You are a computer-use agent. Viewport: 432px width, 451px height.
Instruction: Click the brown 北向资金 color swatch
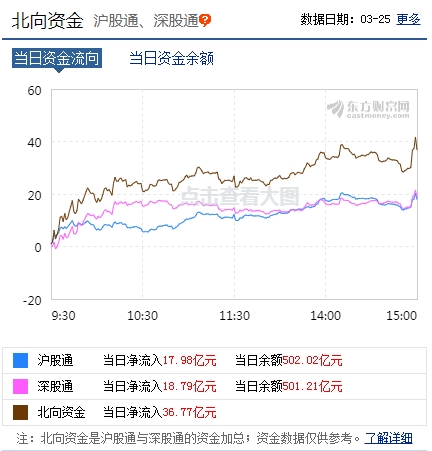coord(20,412)
